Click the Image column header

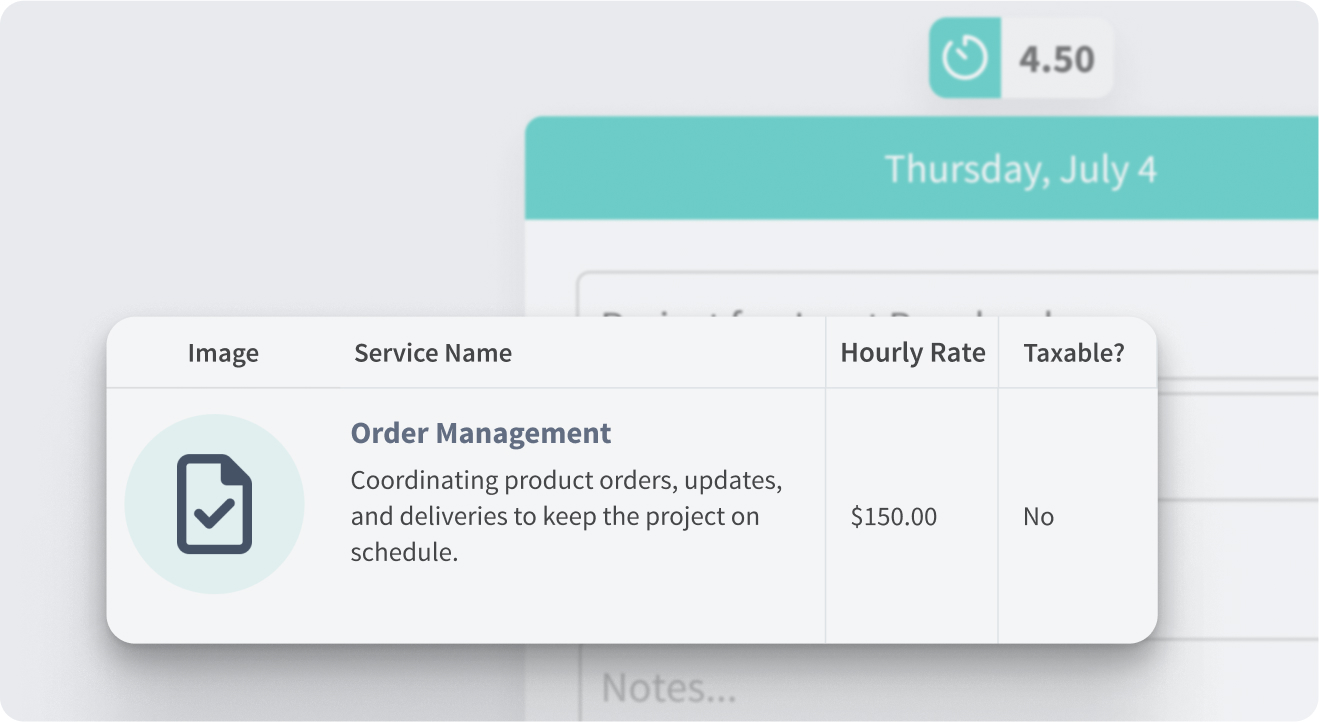click(x=223, y=353)
